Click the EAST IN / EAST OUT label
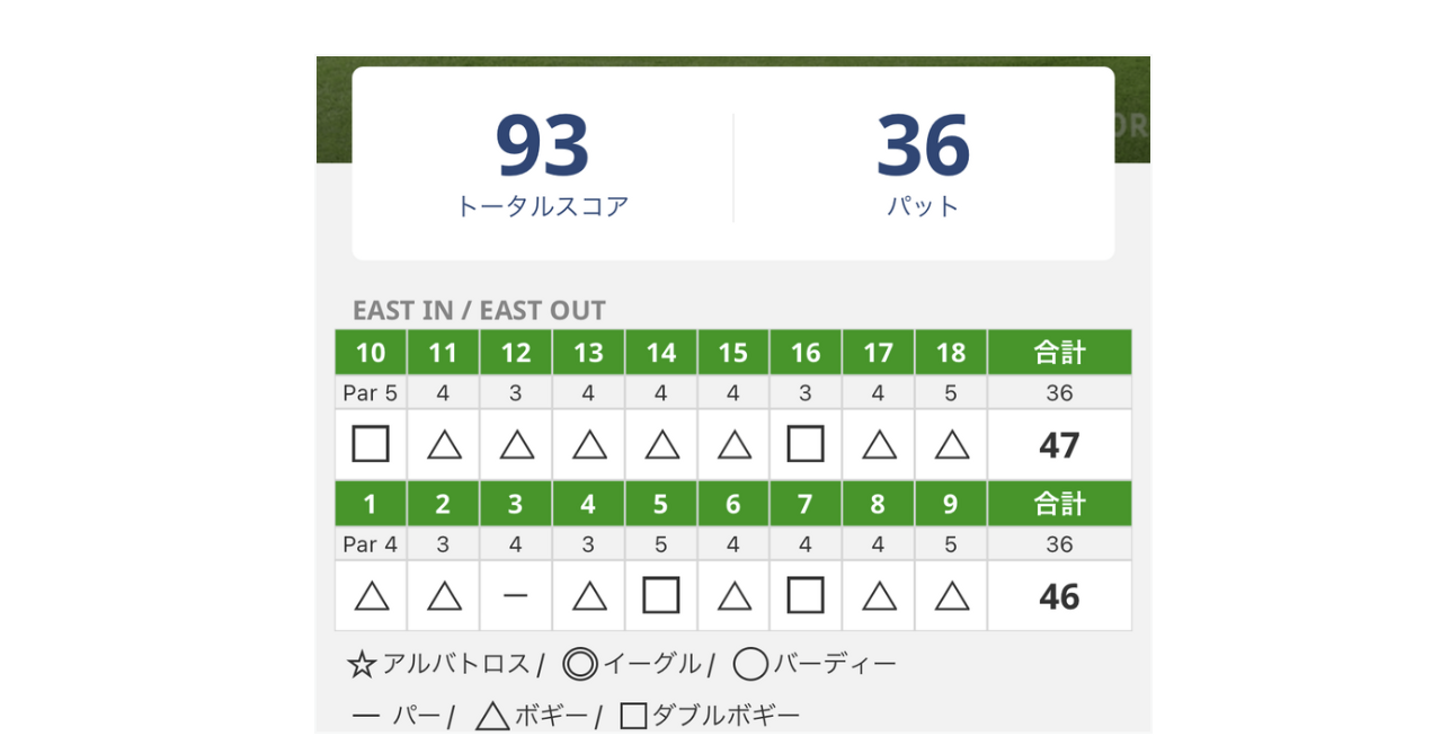 point(479,311)
